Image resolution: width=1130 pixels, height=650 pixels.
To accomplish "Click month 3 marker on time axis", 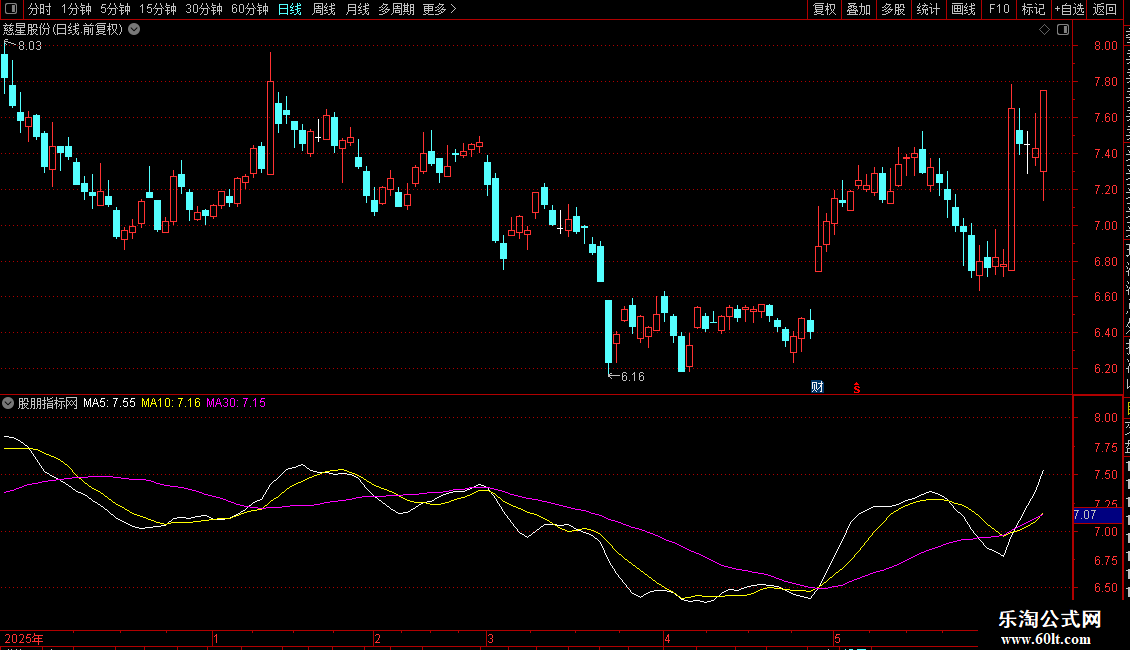I will pos(490,638).
